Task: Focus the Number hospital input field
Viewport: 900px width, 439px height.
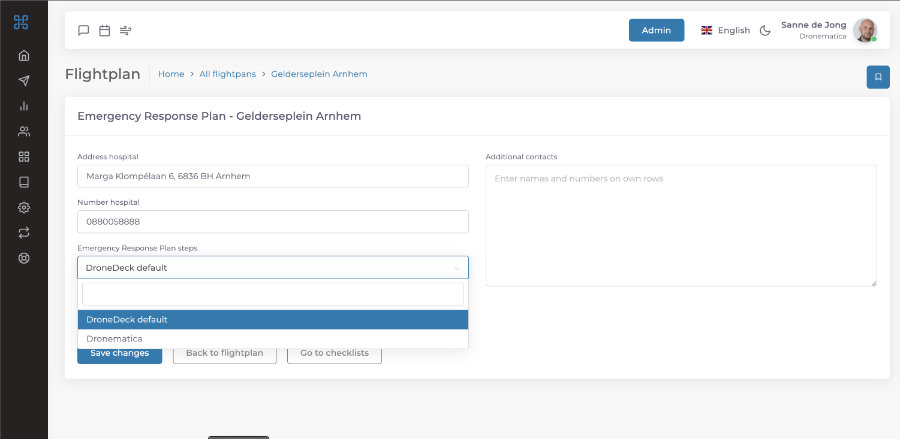Action: point(272,222)
